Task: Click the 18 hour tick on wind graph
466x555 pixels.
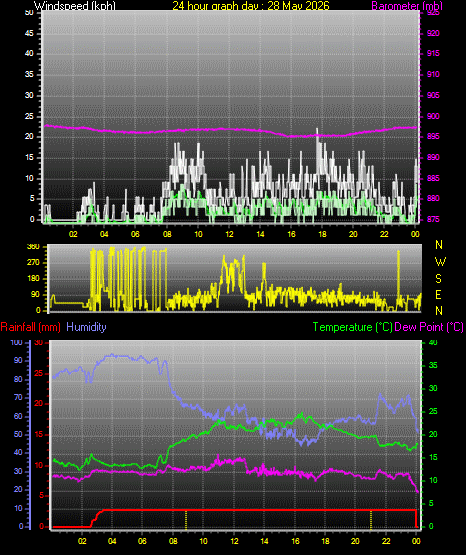Action: point(322,234)
